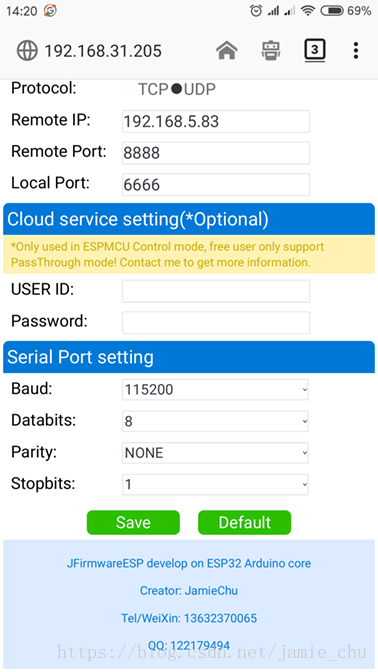Tap the alarm clock status icon
The image size is (378, 672).
tap(256, 11)
